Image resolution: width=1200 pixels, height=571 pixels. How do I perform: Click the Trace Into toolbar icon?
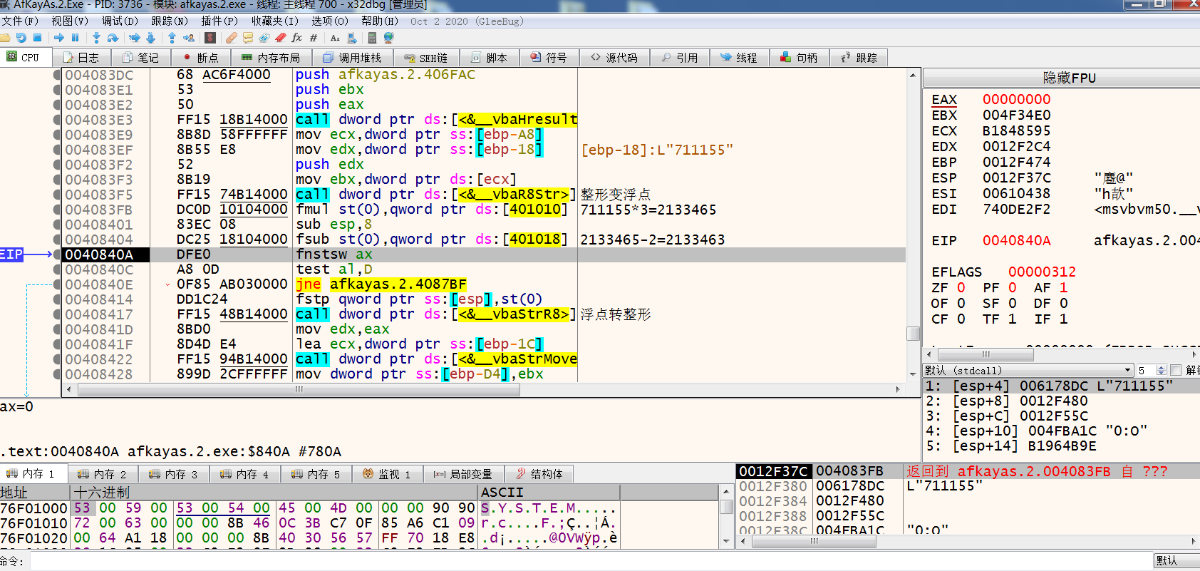(x=134, y=38)
